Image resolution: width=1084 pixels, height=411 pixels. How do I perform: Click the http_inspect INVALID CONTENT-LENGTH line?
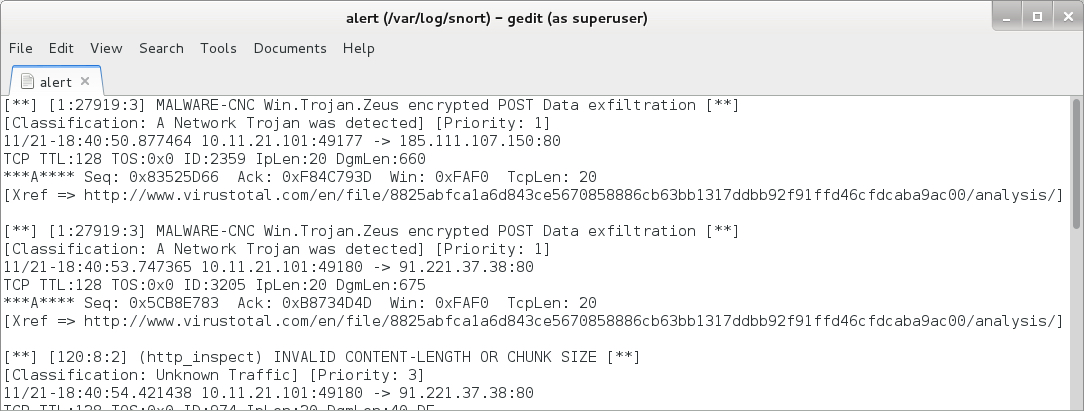click(x=322, y=357)
